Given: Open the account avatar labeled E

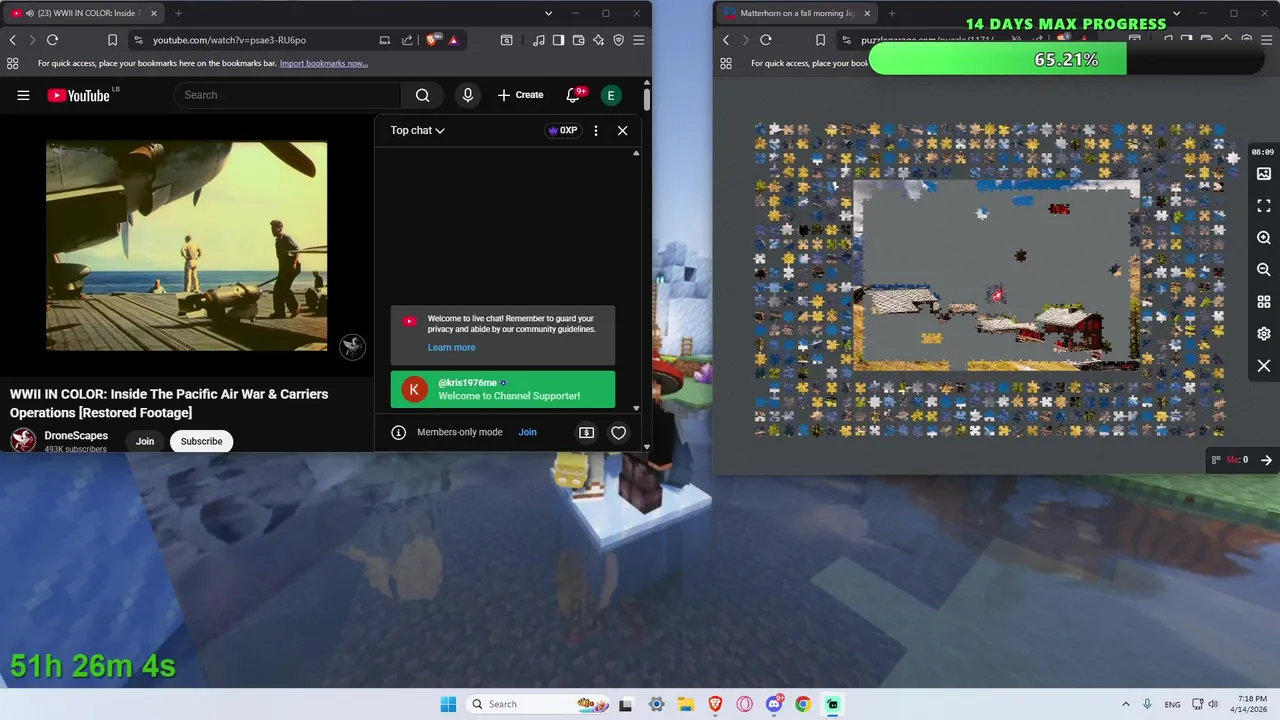Looking at the screenshot, I should pyautogui.click(x=611, y=95).
